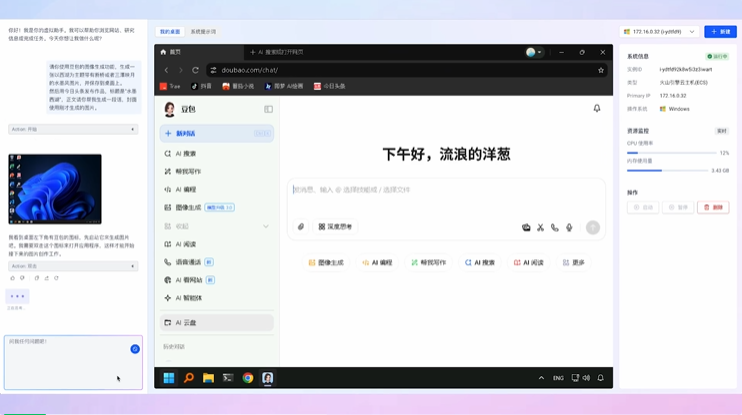Viewport: 742px width, 415px height.
Task: Open Chrome from the taskbar
Action: coord(247,378)
